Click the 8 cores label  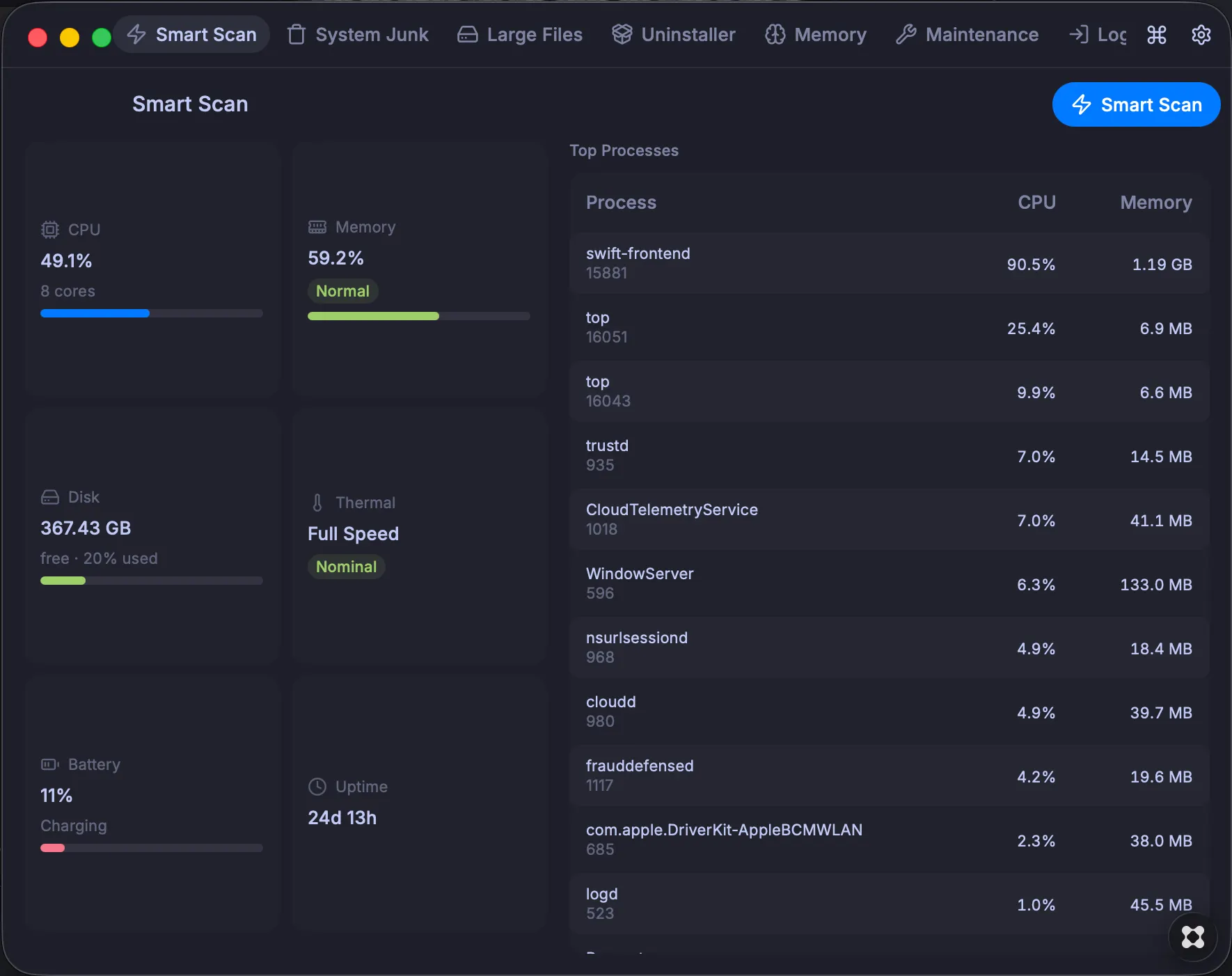coord(68,291)
